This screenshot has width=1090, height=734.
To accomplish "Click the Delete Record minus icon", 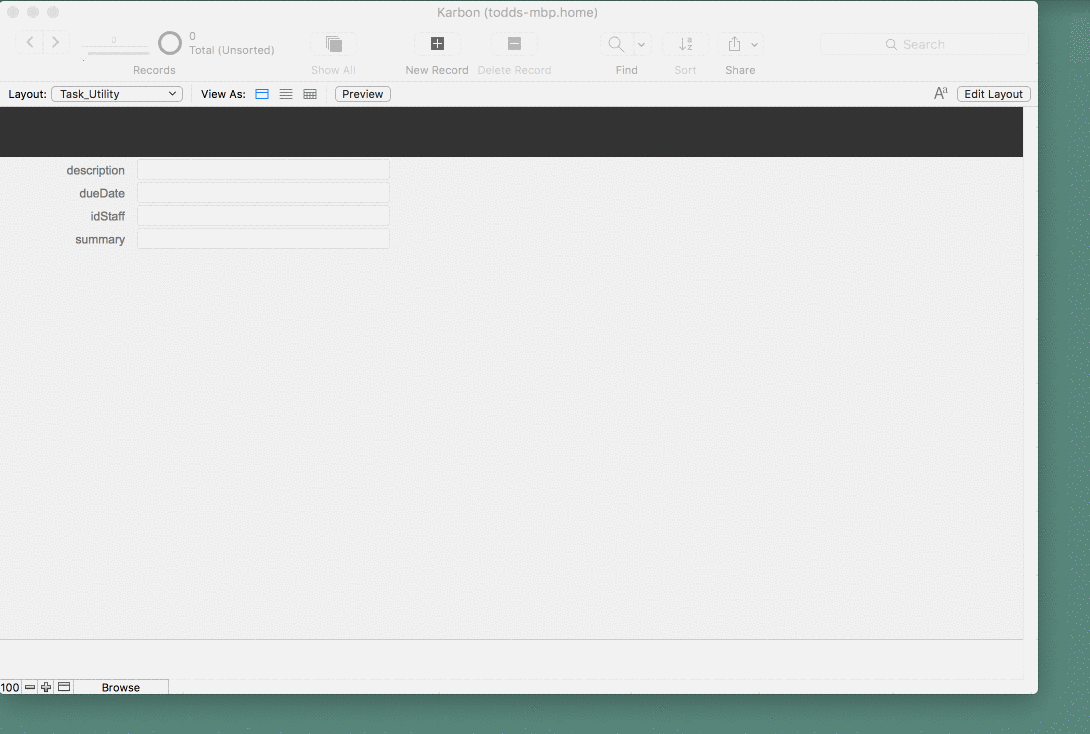I will [514, 44].
